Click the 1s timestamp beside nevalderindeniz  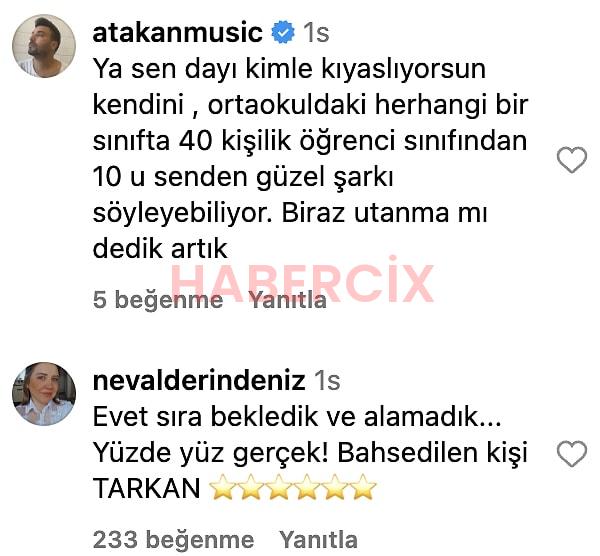327,380
